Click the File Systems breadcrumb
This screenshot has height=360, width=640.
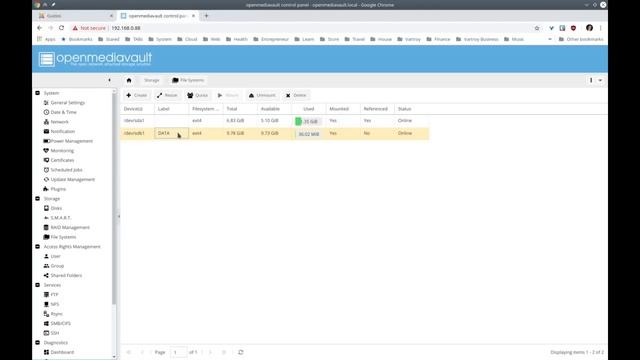(x=188, y=80)
